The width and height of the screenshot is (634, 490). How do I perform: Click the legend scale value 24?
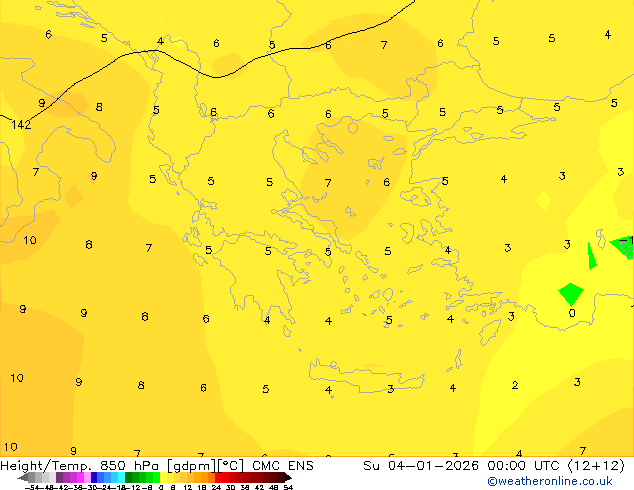(x=216, y=488)
